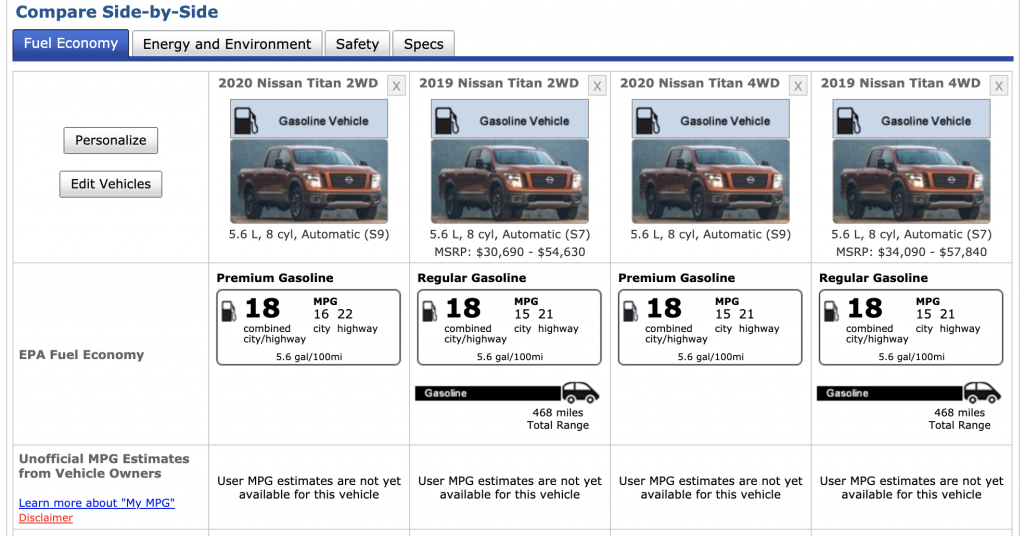This screenshot has width=1024, height=536.
Task: Click the 2019 Nissan Titan 4WD heading
Action: (901, 83)
